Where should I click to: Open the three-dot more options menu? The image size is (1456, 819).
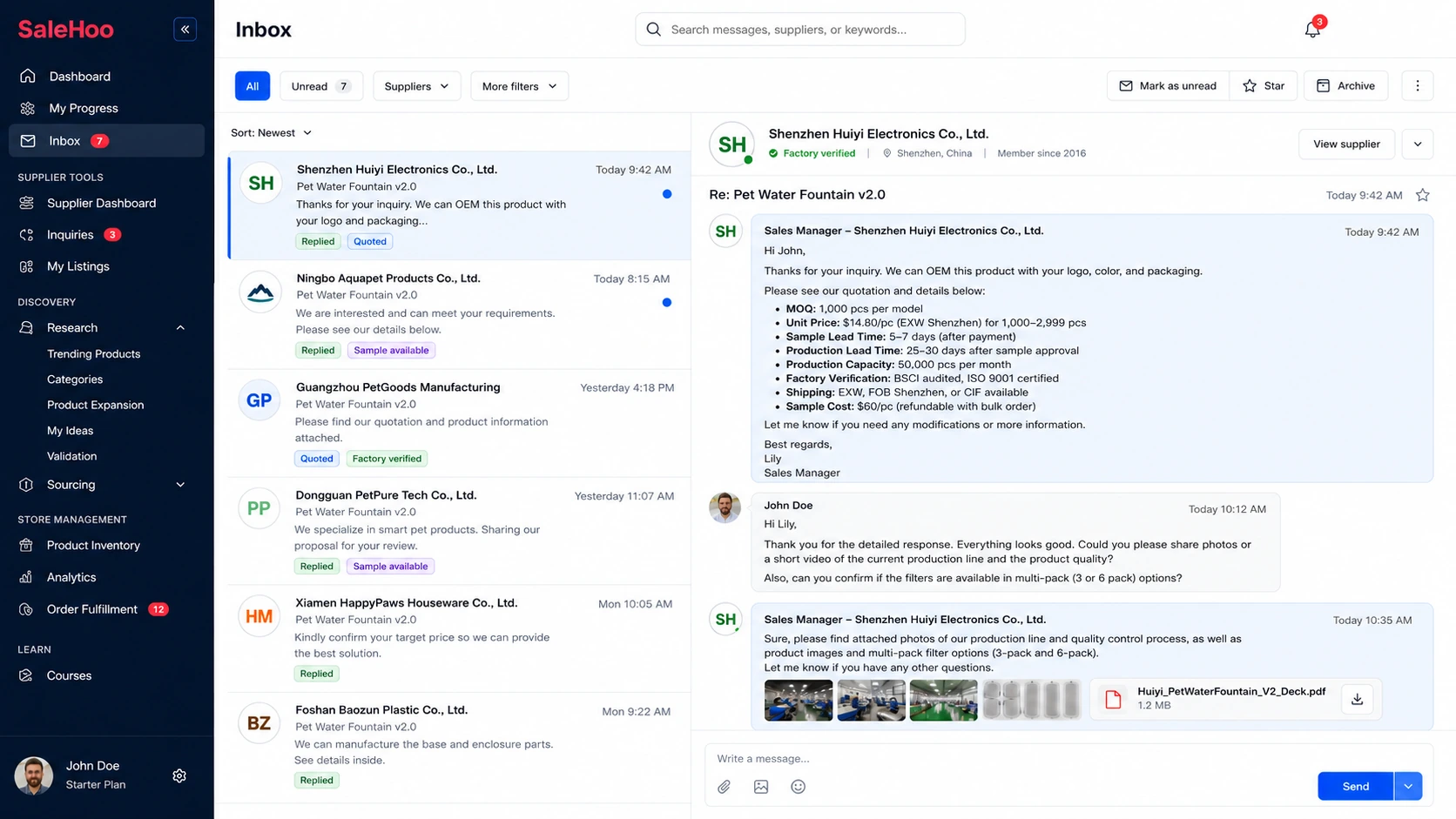(1418, 85)
